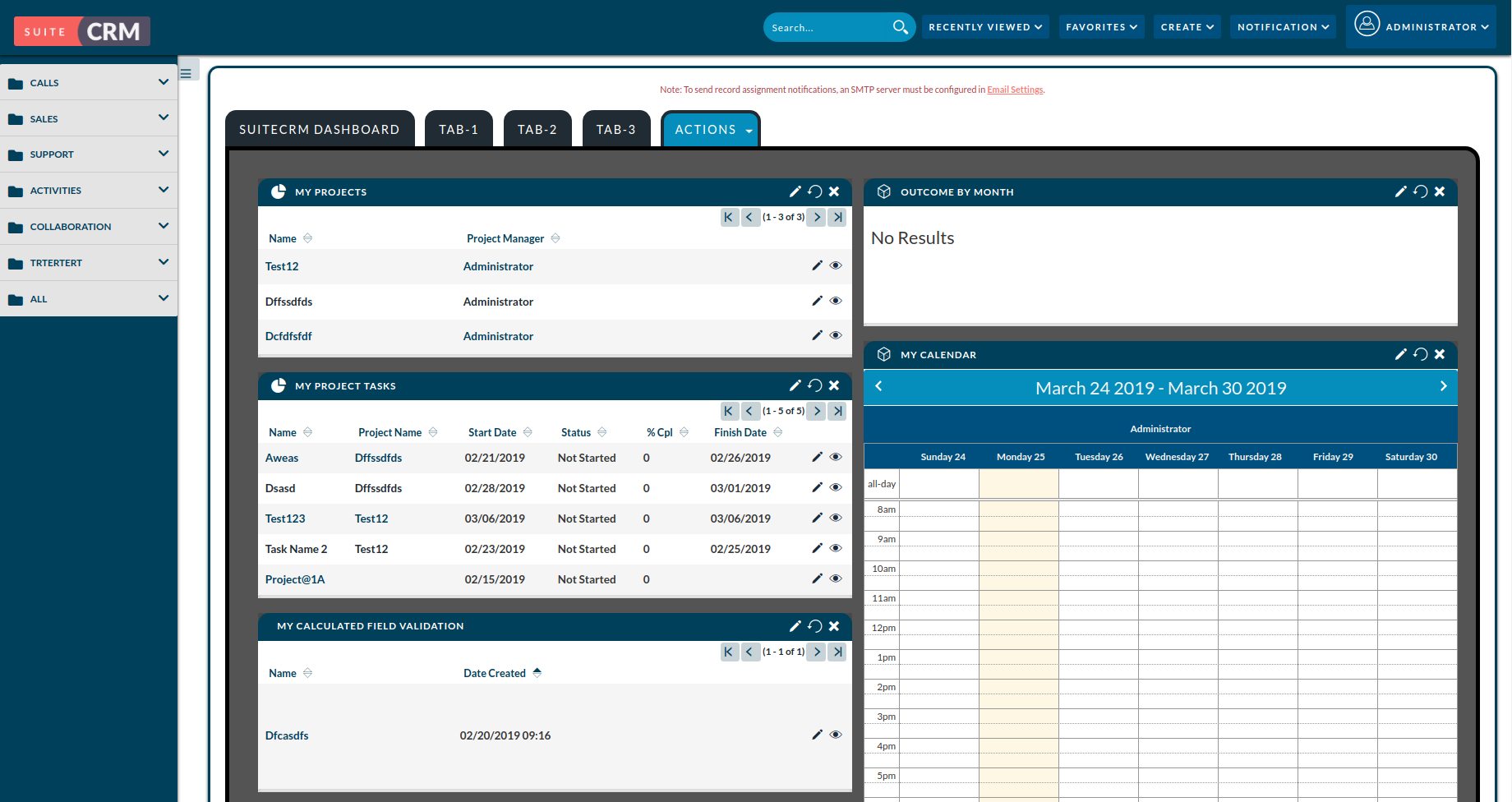Go to next week using calendar arrow
1512x802 pixels.
click(1443, 386)
